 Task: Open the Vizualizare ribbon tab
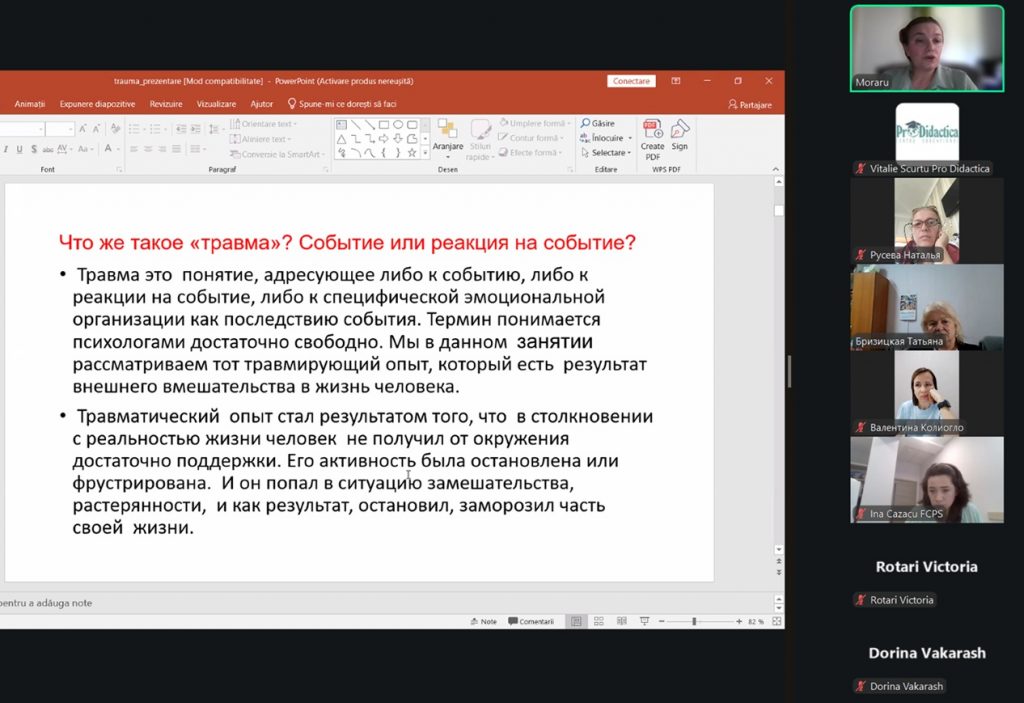(x=216, y=104)
